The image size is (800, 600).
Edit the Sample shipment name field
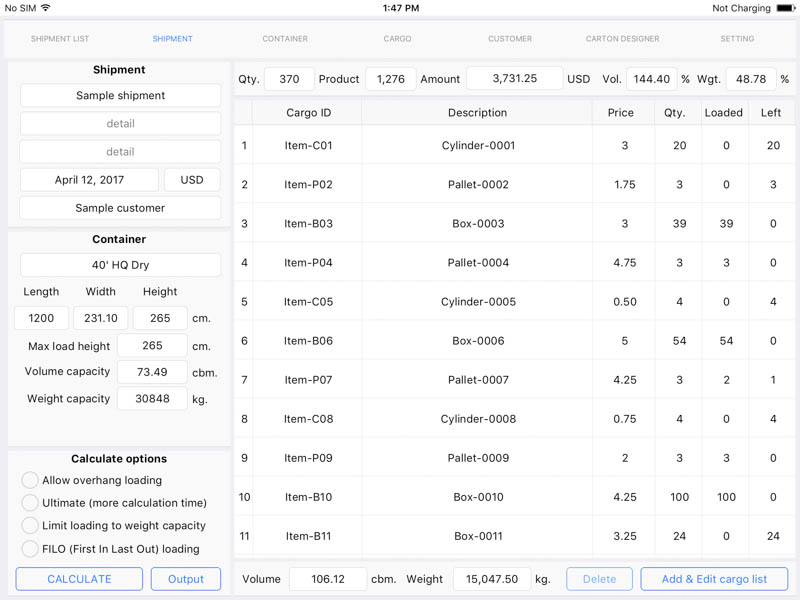pyautogui.click(x=120, y=95)
